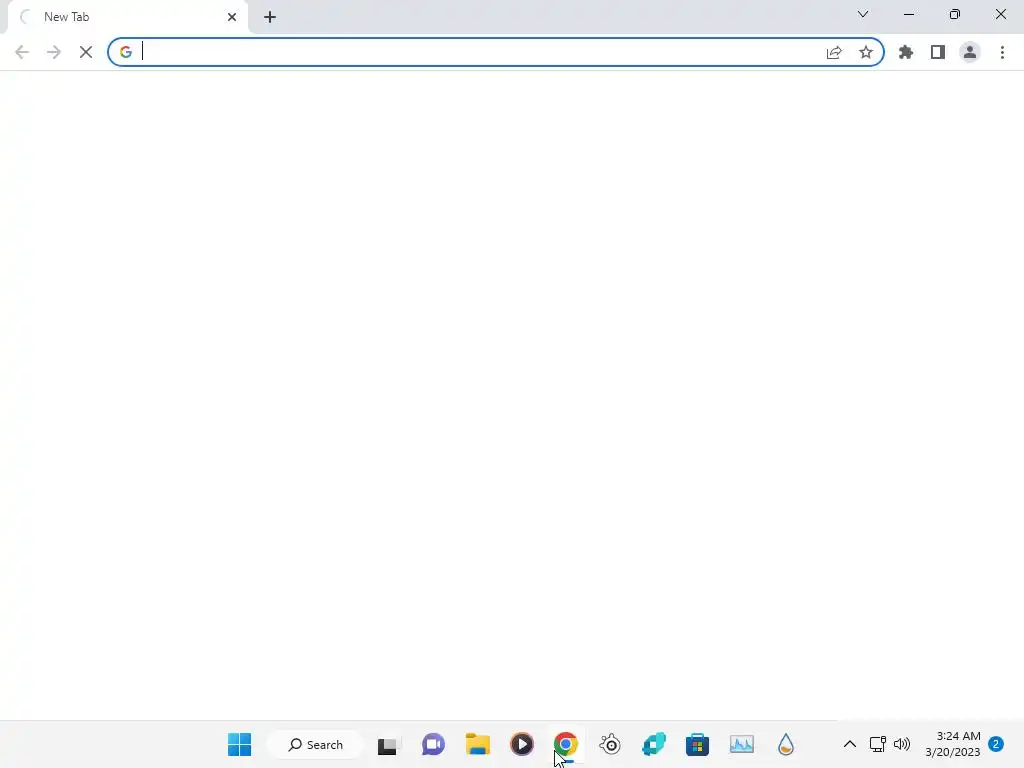Minimize the Chrome window
1024x768 pixels.
click(908, 14)
